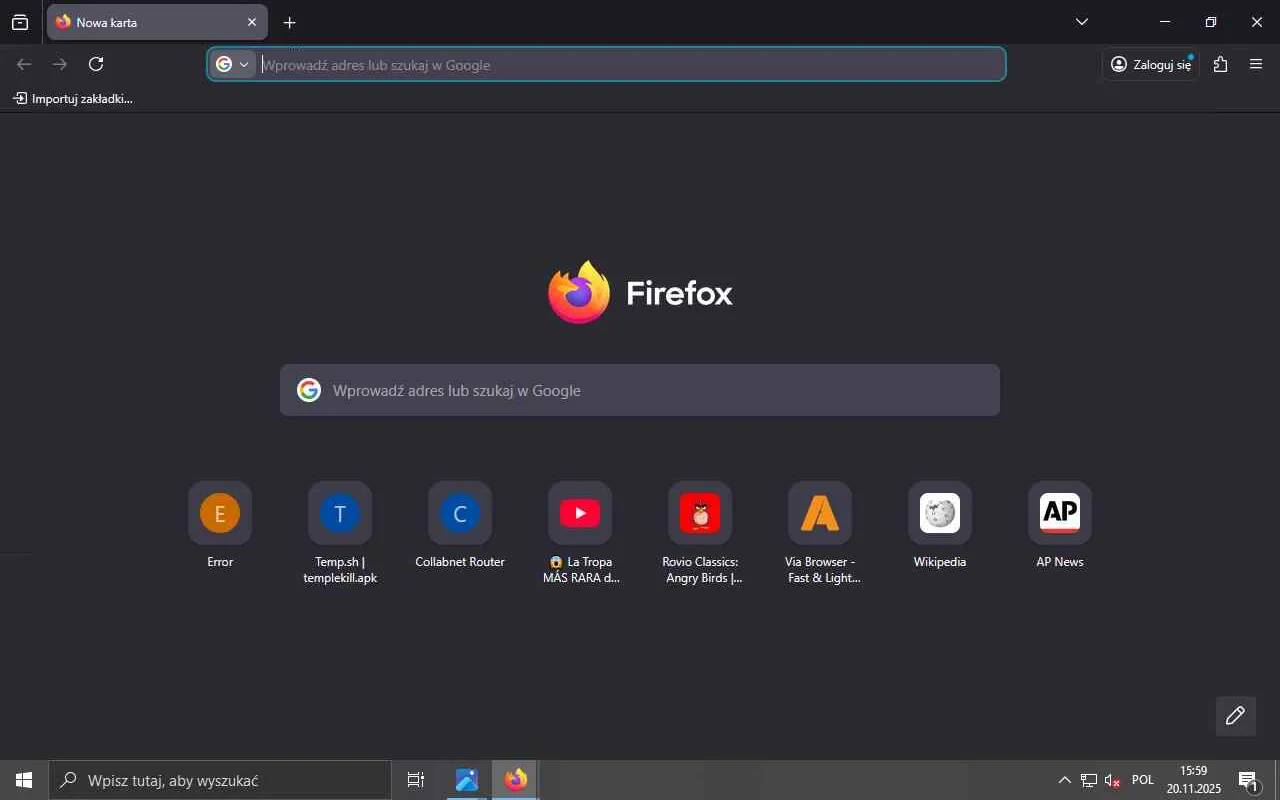This screenshot has height=800, width=1280.
Task: Click Importuj zakładki in the bookmarks bar
Action: [73, 98]
